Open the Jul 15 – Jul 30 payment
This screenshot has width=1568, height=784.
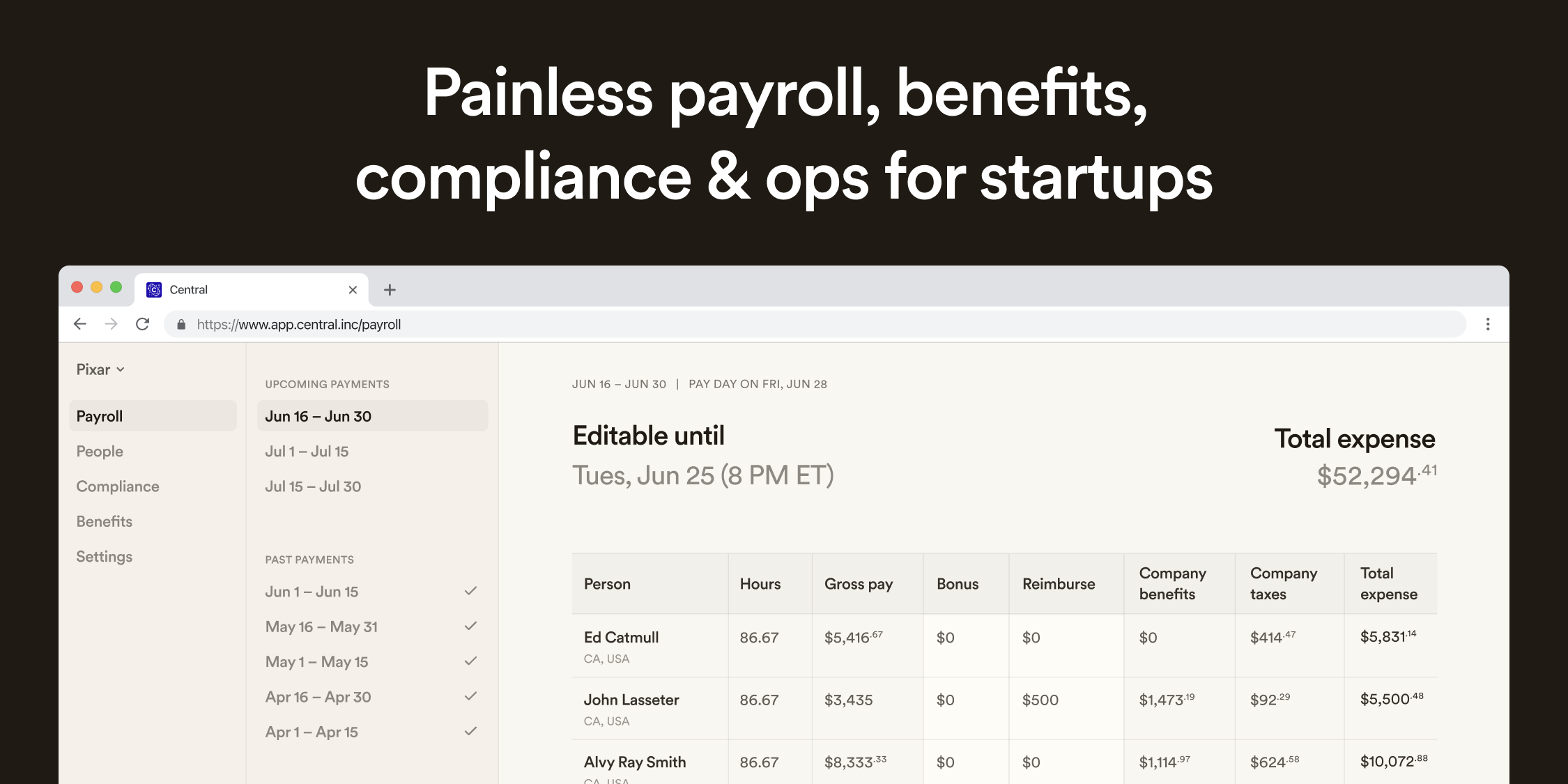point(313,486)
